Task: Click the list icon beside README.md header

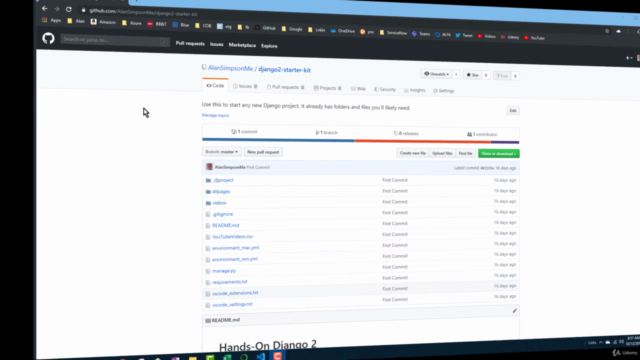Action: click(208, 321)
